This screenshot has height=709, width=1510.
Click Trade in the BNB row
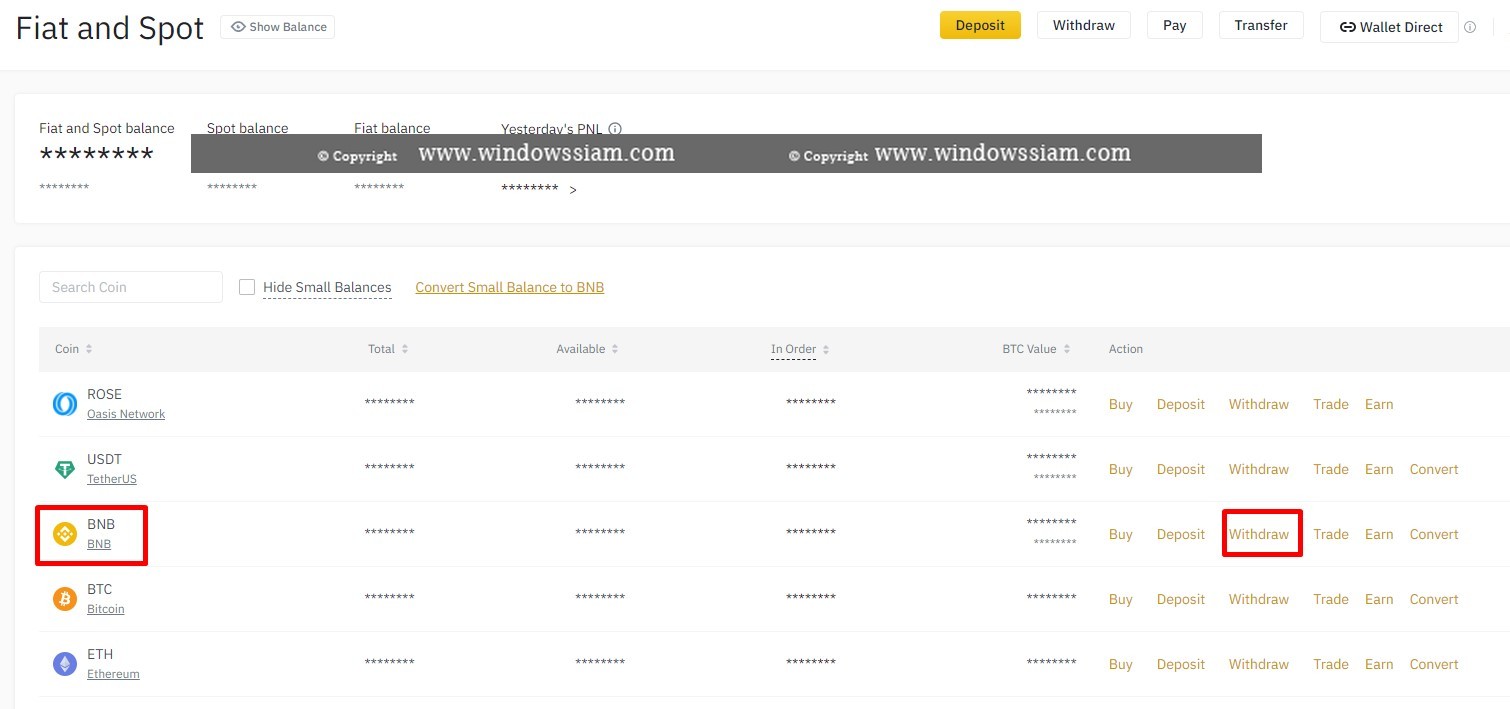pyautogui.click(x=1331, y=534)
